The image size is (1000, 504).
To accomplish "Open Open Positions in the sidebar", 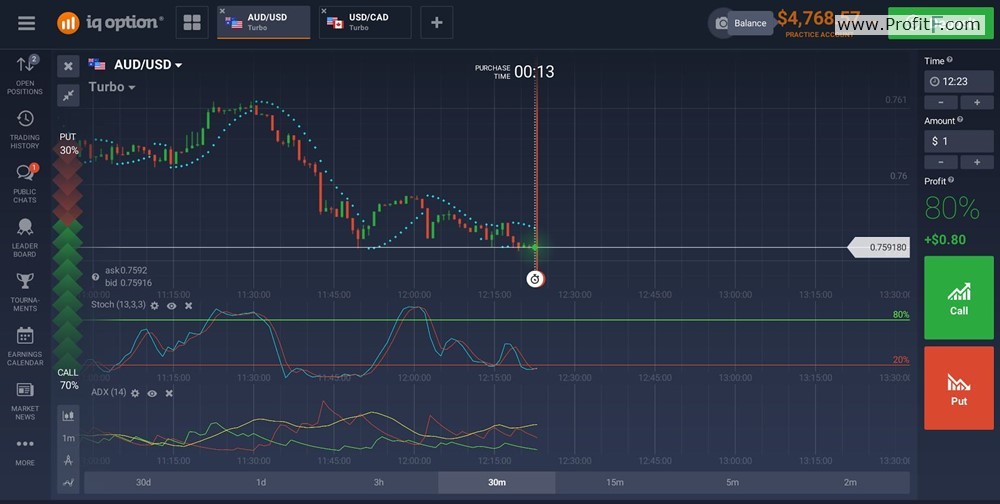I will coord(25,75).
